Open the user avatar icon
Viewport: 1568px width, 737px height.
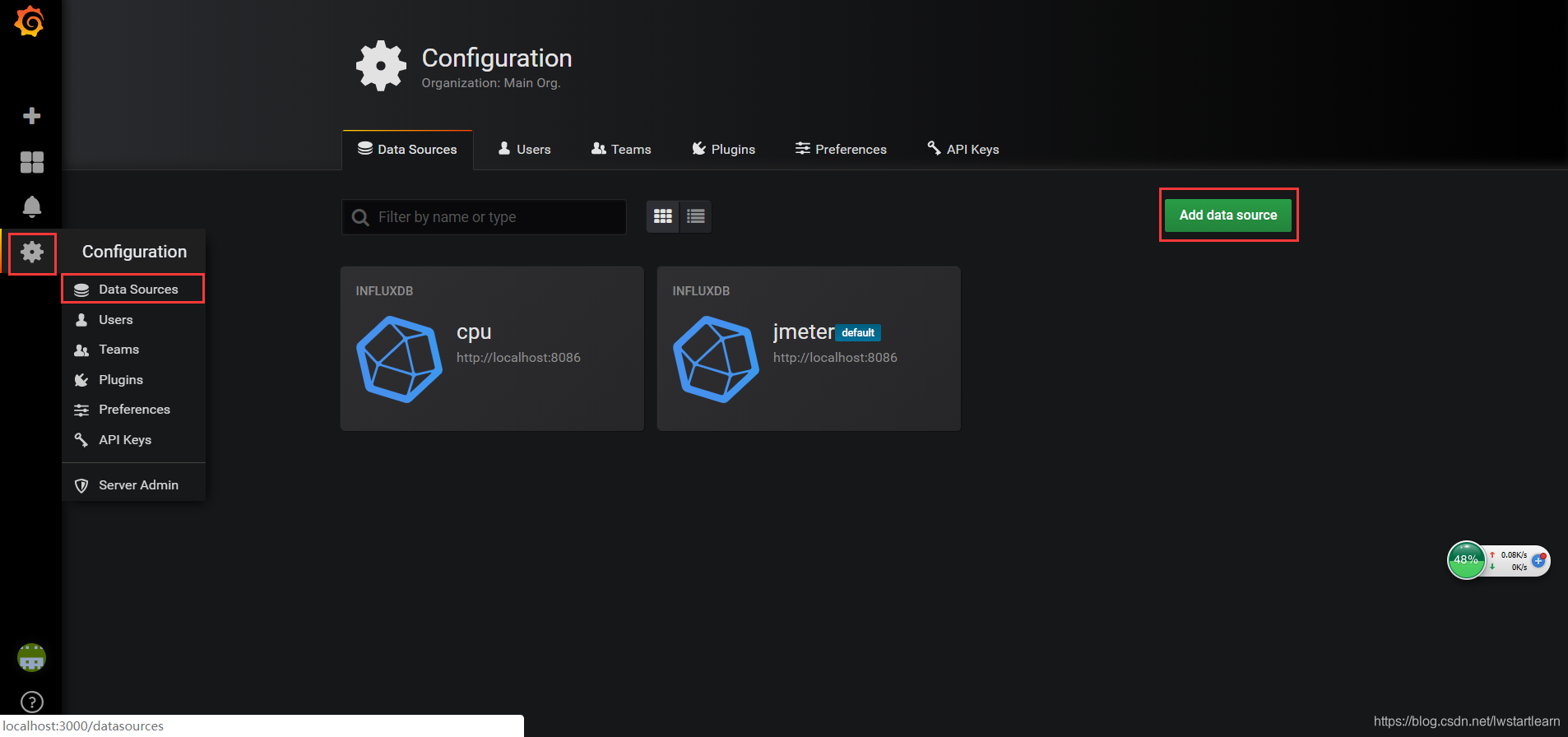point(31,657)
